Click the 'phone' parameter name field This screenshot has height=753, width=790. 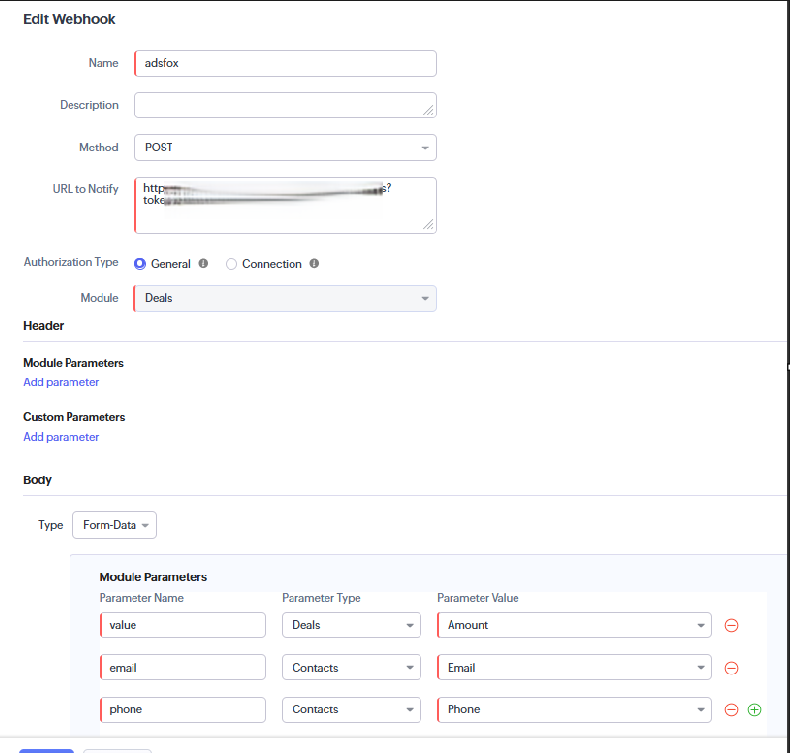tap(183, 709)
